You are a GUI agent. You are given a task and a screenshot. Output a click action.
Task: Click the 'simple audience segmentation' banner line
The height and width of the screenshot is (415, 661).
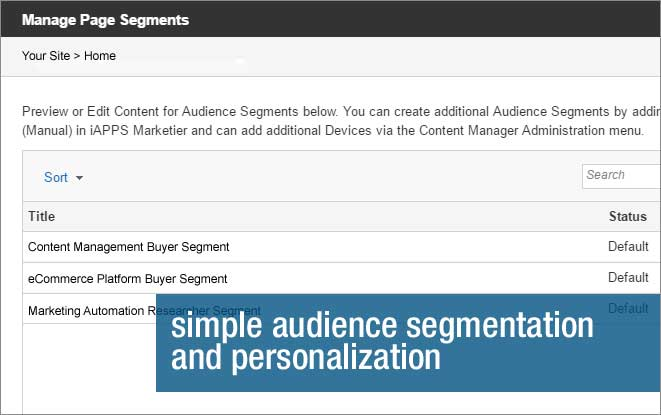[382, 325]
